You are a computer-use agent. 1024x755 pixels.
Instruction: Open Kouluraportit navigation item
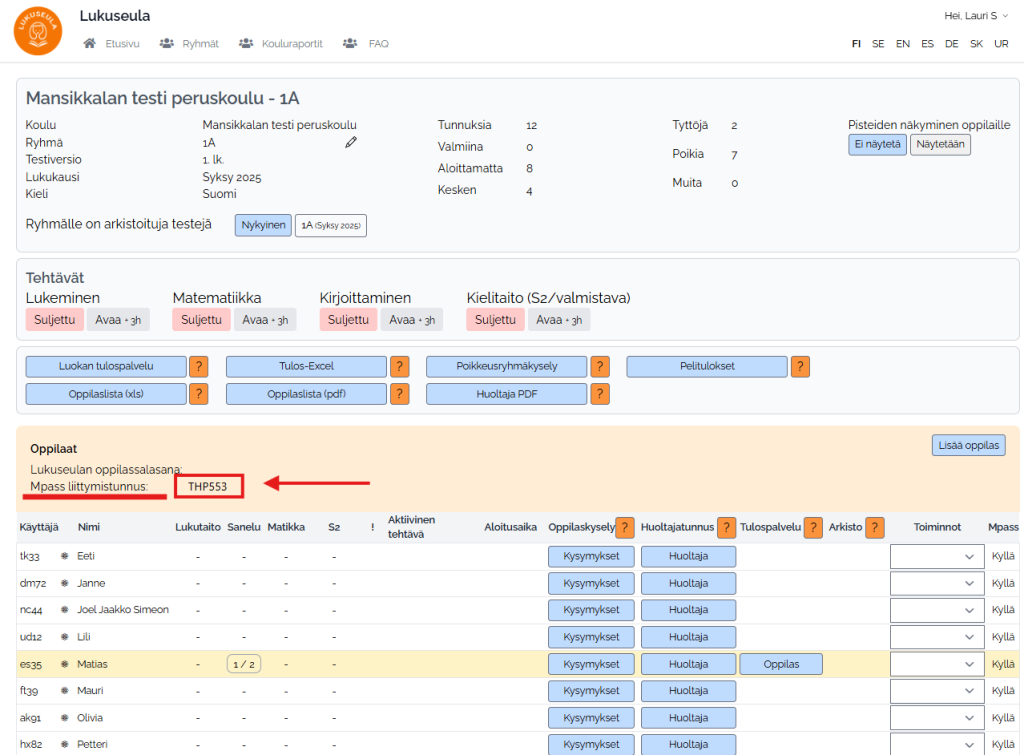(x=282, y=44)
